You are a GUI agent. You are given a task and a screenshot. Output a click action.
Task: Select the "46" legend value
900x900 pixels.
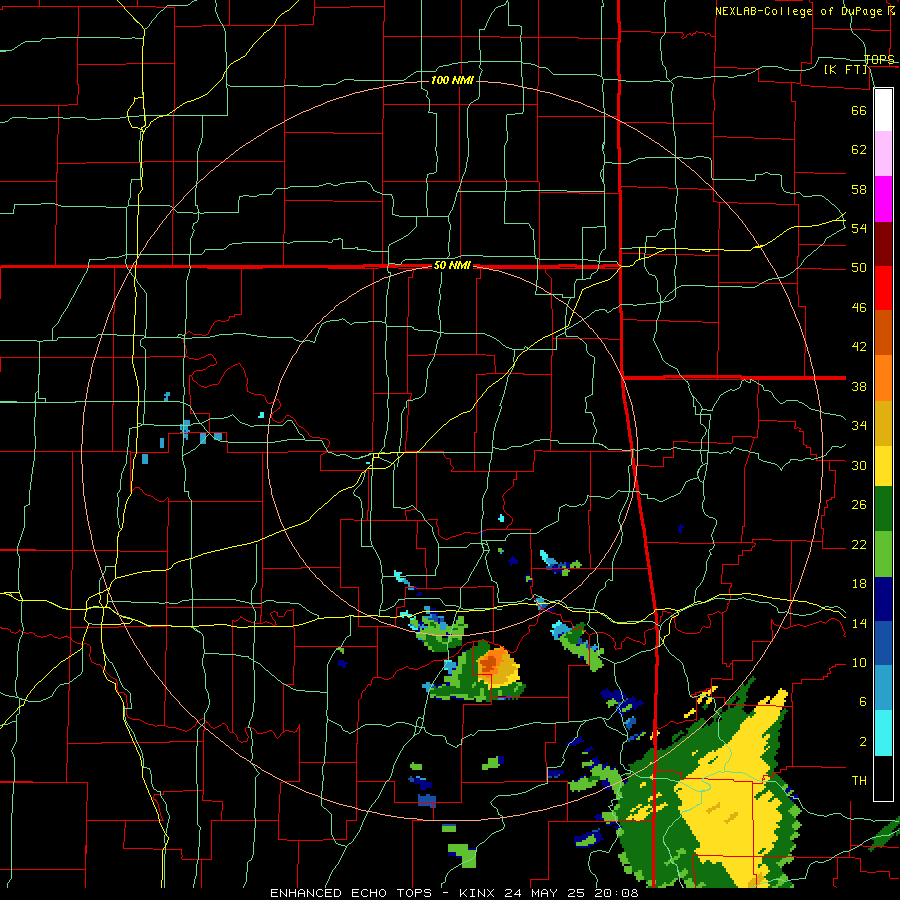tap(859, 308)
